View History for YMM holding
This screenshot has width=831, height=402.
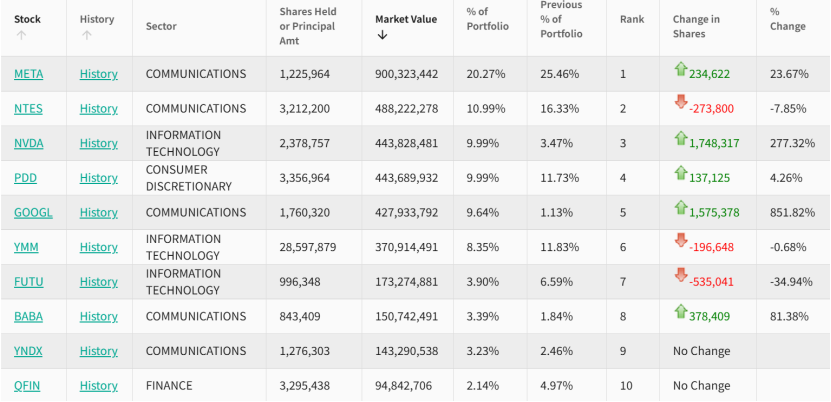coord(99,247)
